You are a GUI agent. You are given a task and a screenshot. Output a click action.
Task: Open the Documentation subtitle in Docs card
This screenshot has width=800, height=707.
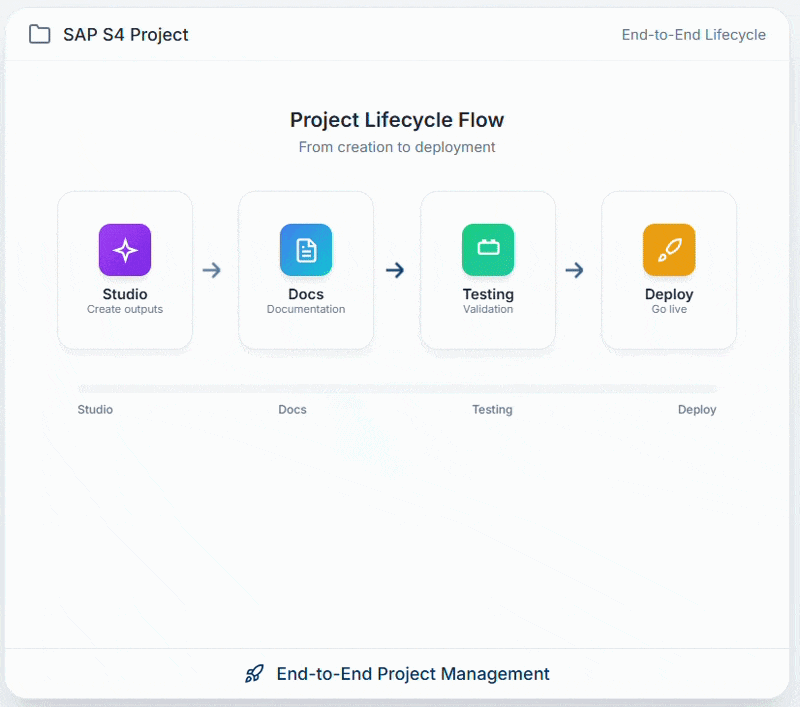(x=306, y=310)
